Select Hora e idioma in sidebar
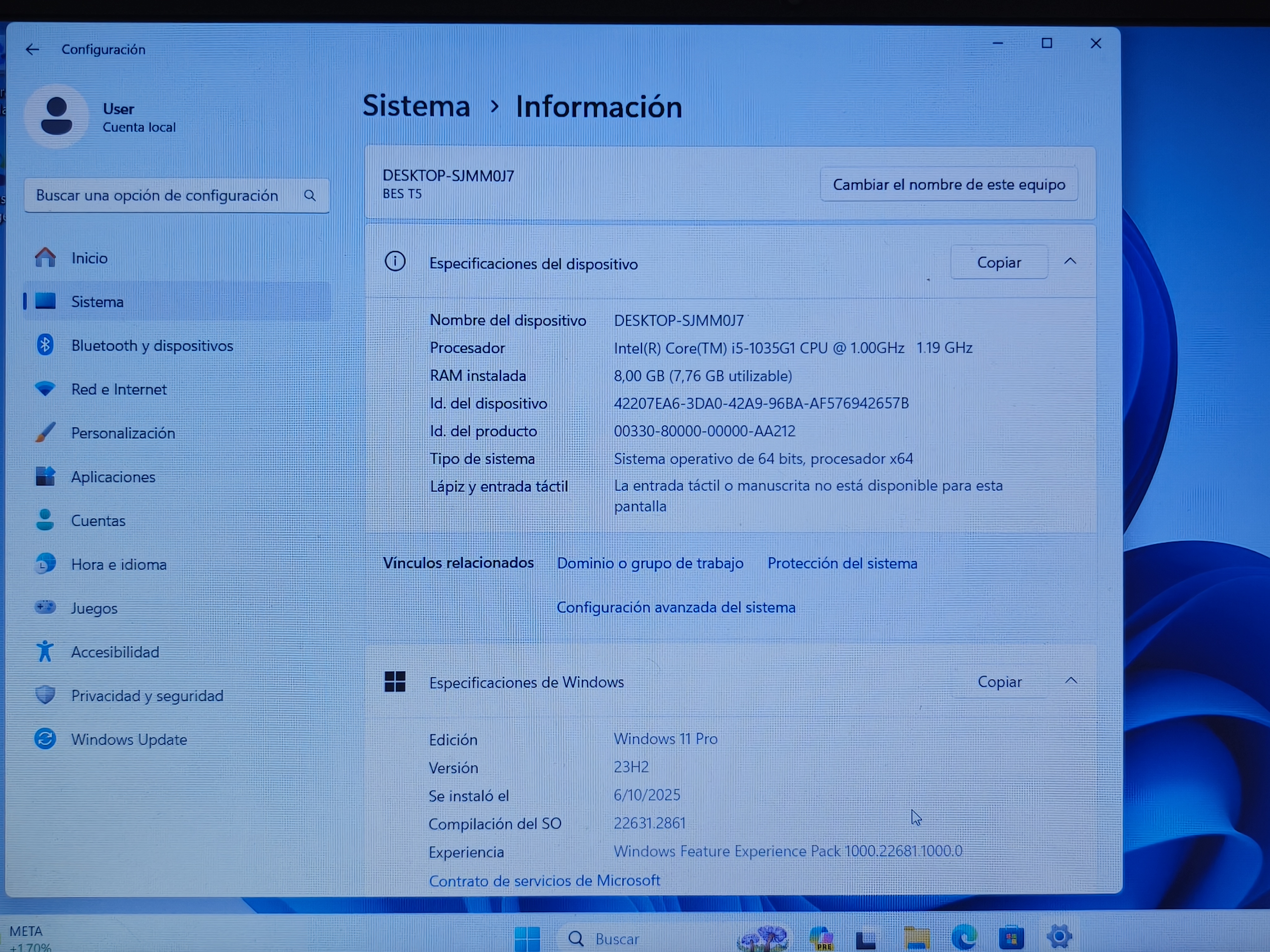1270x952 pixels. click(119, 564)
